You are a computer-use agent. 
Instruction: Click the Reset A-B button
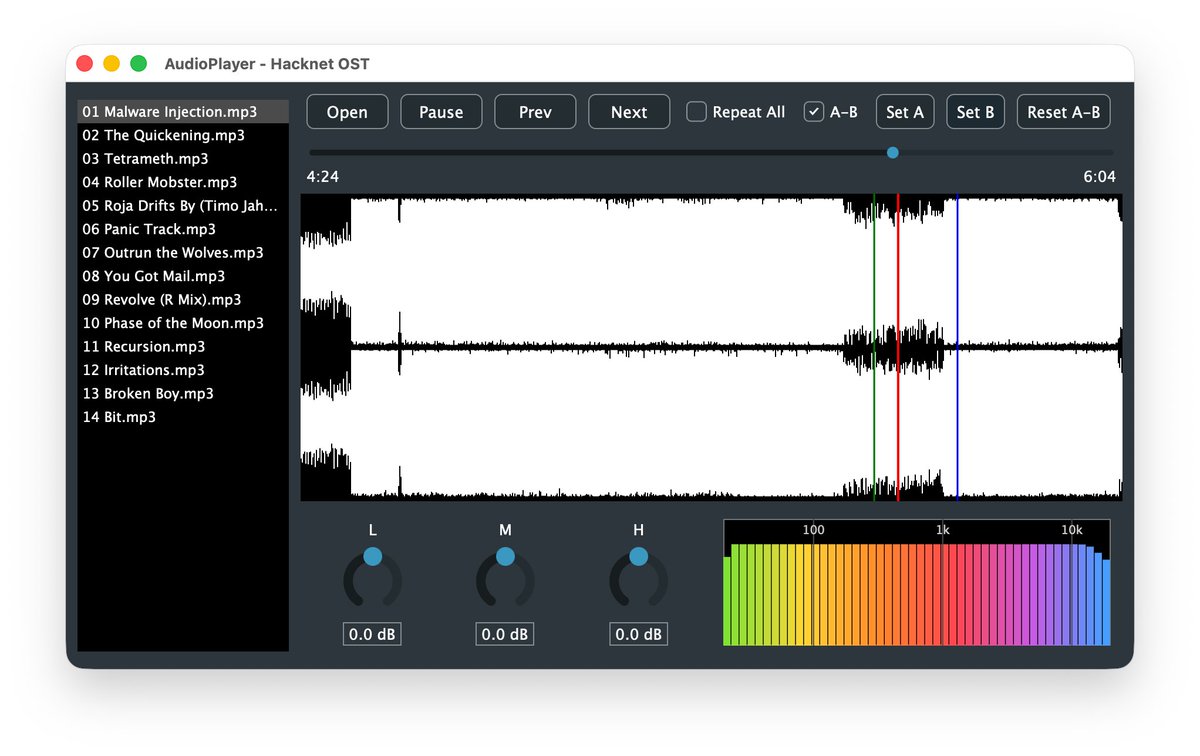point(1063,112)
